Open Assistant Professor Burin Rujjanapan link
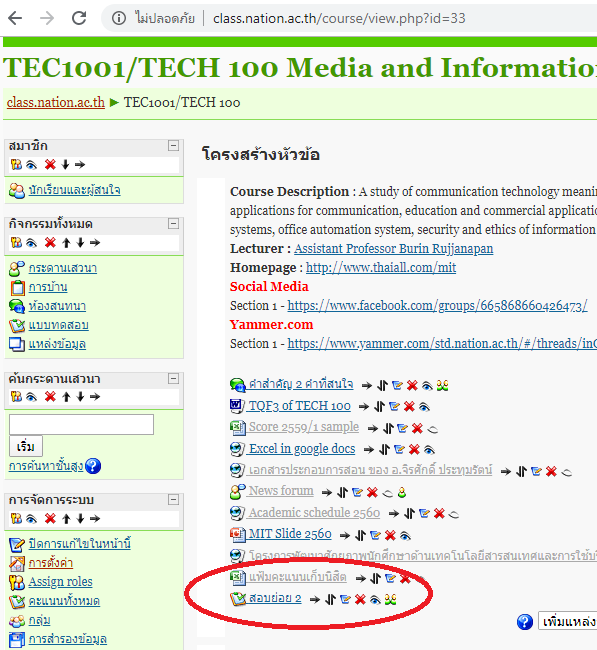Viewport: 597px width, 650px height. (394, 249)
